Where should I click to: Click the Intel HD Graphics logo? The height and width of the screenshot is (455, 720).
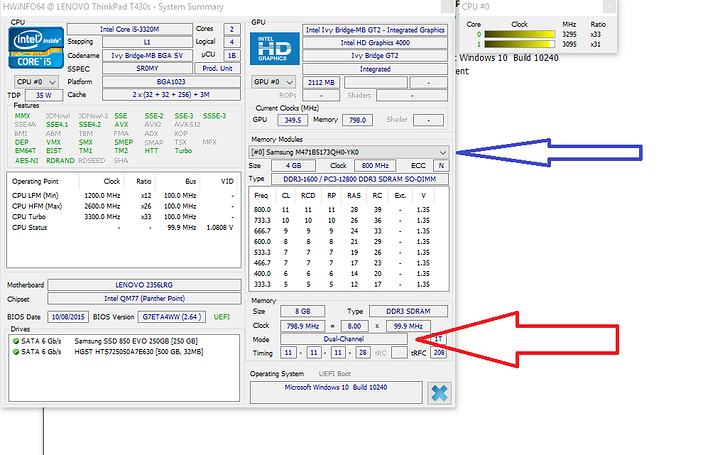[x=271, y=50]
